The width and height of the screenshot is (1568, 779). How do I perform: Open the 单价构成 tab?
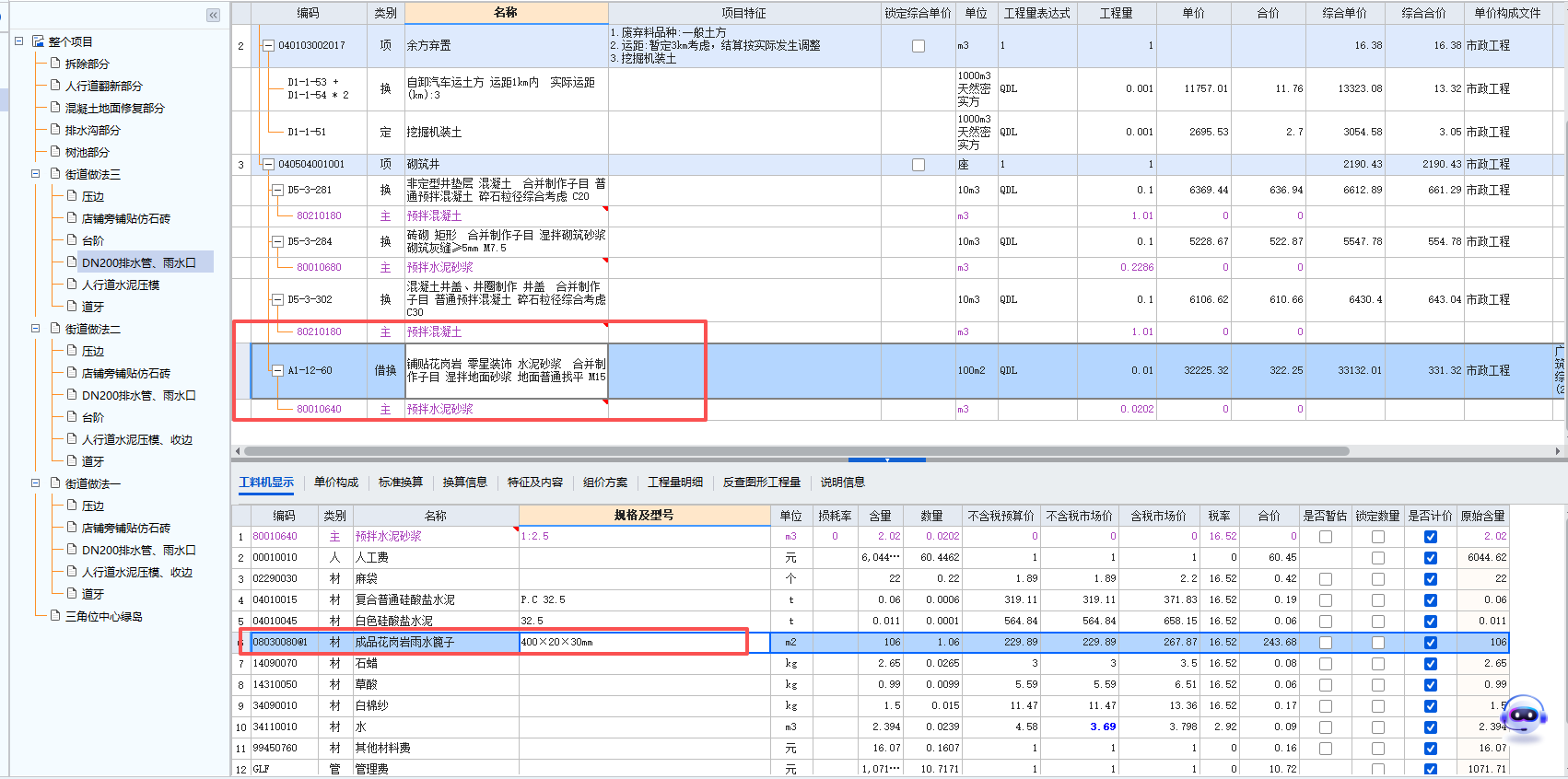(336, 482)
